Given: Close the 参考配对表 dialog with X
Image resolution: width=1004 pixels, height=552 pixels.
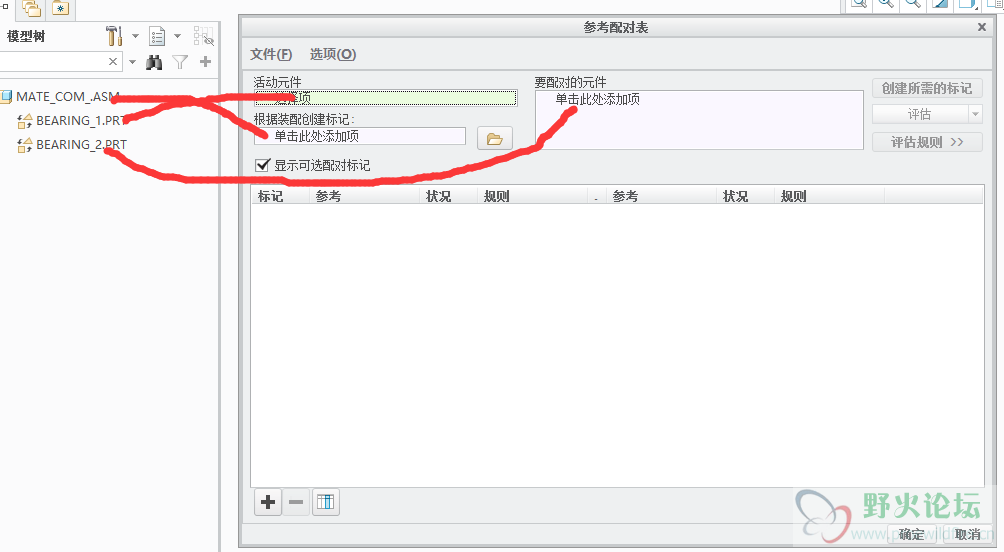Looking at the screenshot, I should click(982, 27).
